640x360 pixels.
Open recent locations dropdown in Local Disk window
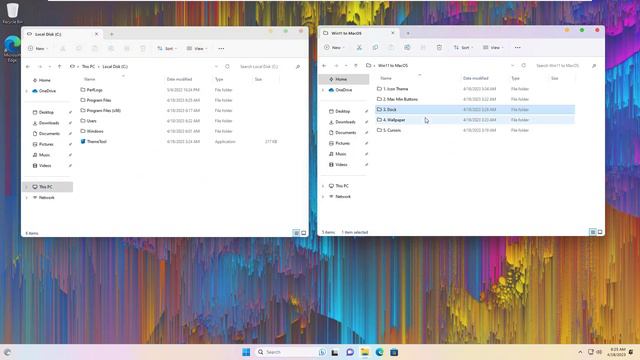(x=49, y=67)
